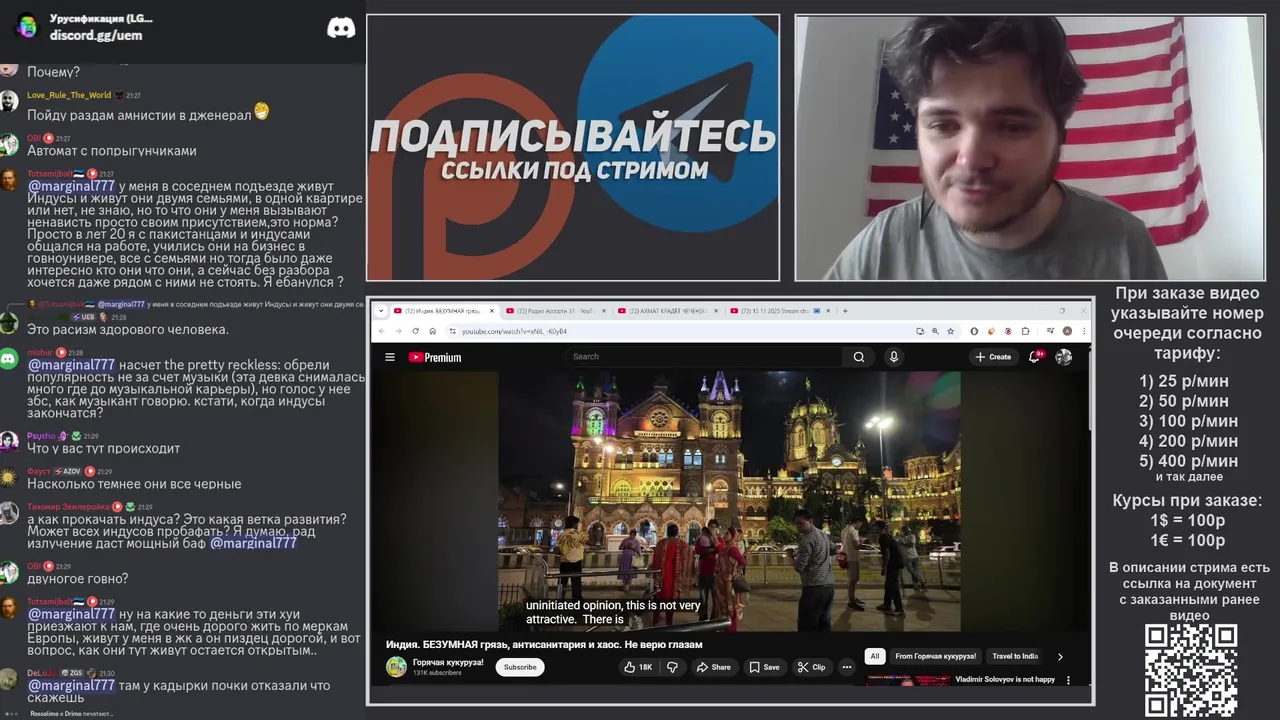This screenshot has width=1280, height=720.
Task: Open YouTube notifications bell
Action: coord(1035,357)
